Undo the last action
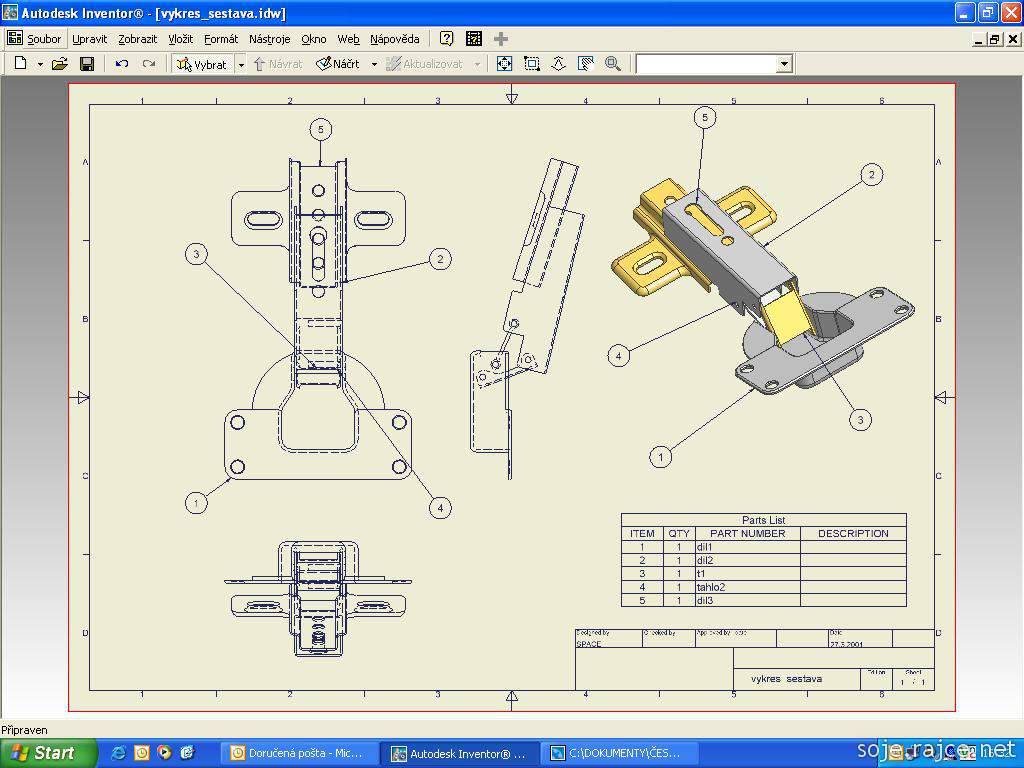Screen dimensions: 1024x768 (x=122, y=64)
